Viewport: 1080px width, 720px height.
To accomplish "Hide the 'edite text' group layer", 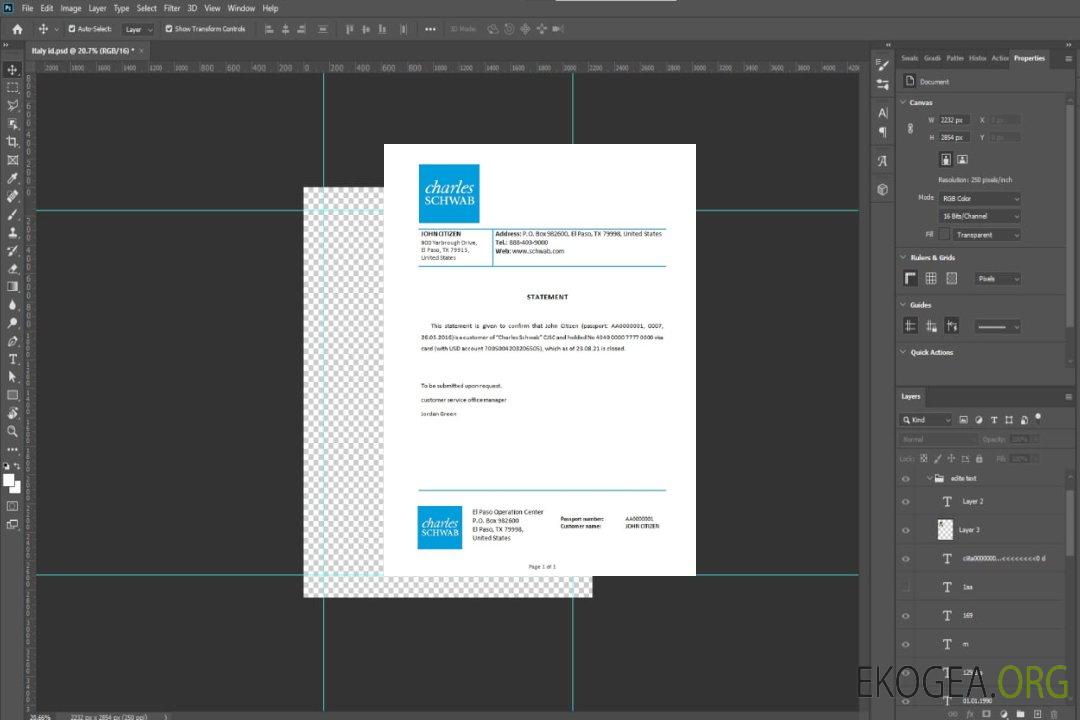I will point(906,479).
